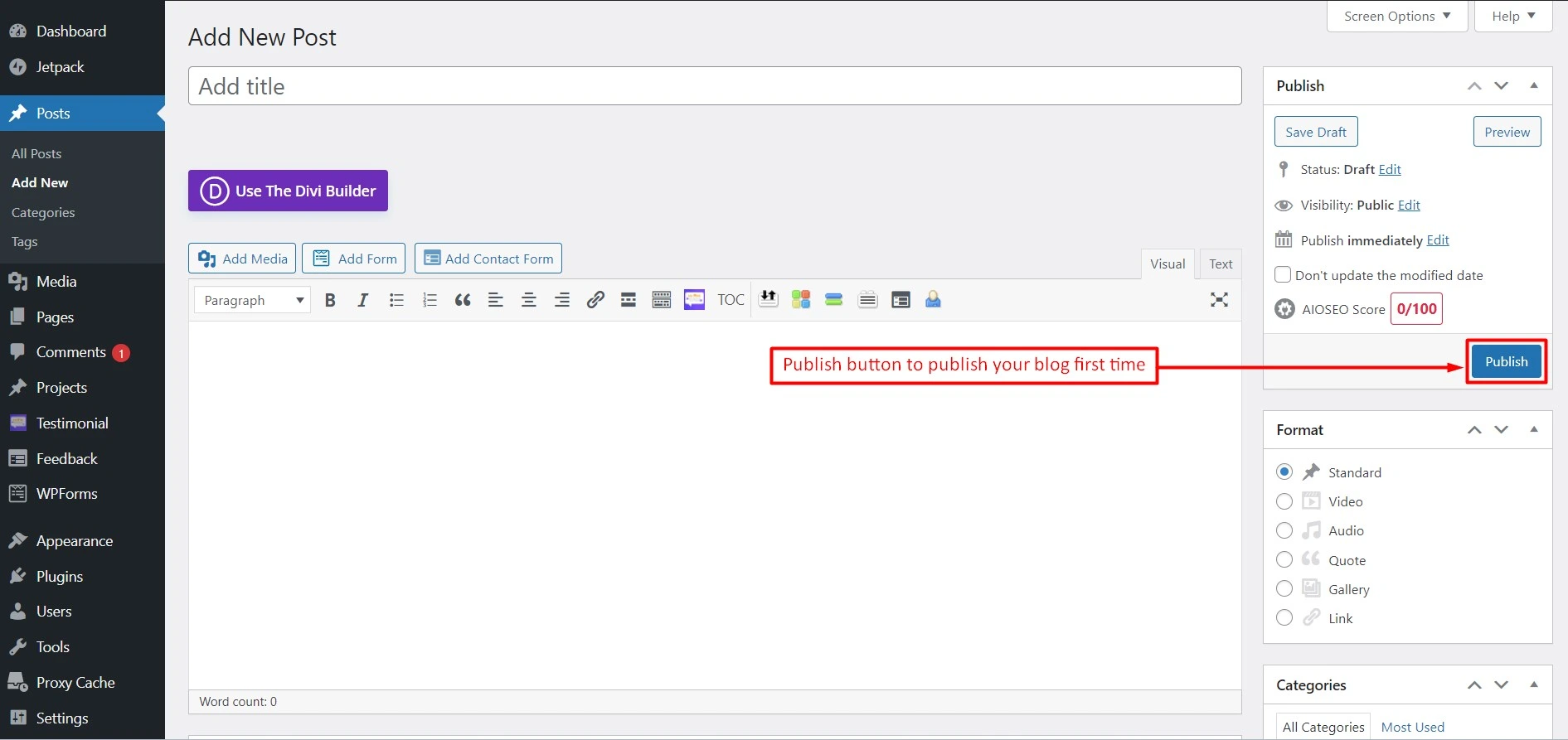The width and height of the screenshot is (1568, 740).
Task: Switch to the Visual editor tab
Action: [x=1168, y=264]
